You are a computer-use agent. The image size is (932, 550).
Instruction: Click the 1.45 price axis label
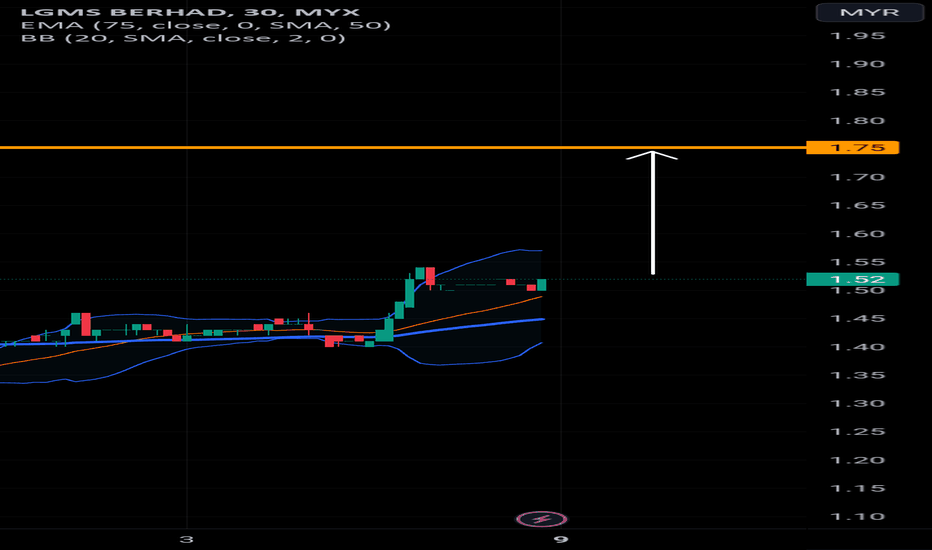tap(857, 319)
